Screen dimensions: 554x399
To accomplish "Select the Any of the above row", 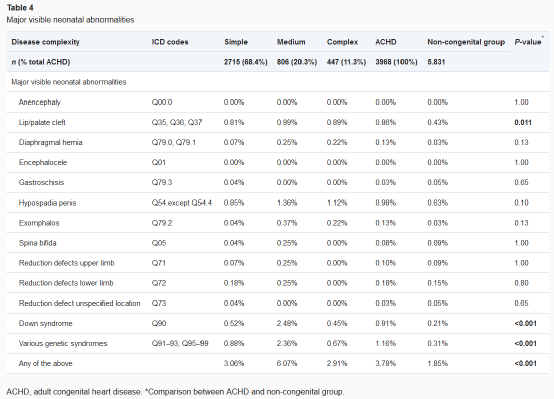I will [277, 363].
